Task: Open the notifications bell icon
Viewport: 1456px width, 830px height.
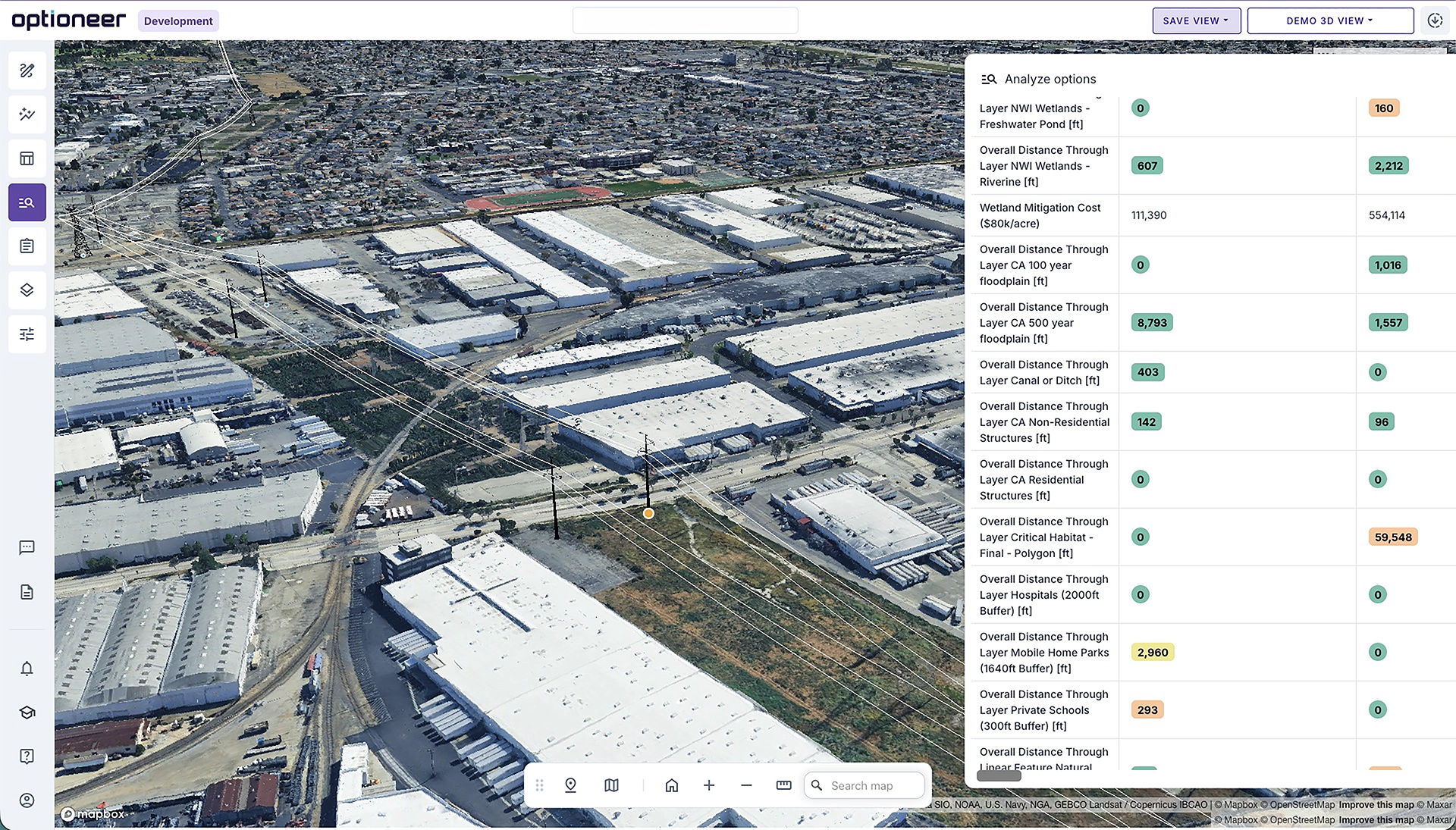Action: [27, 669]
